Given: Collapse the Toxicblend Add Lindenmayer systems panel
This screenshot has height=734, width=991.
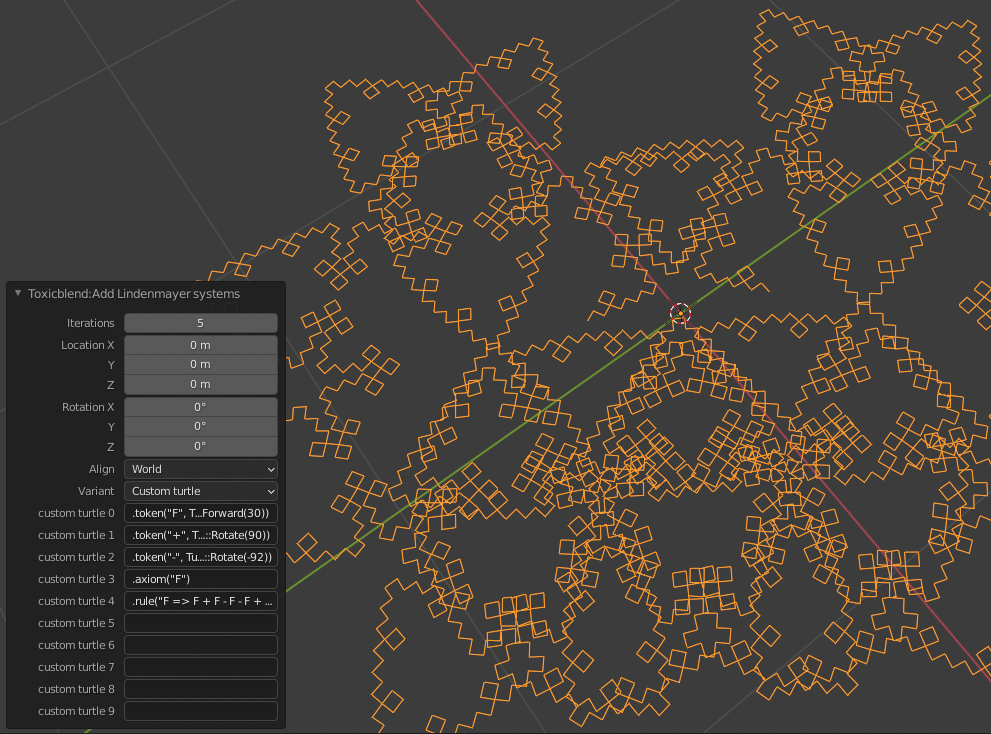Looking at the screenshot, I should (18, 293).
